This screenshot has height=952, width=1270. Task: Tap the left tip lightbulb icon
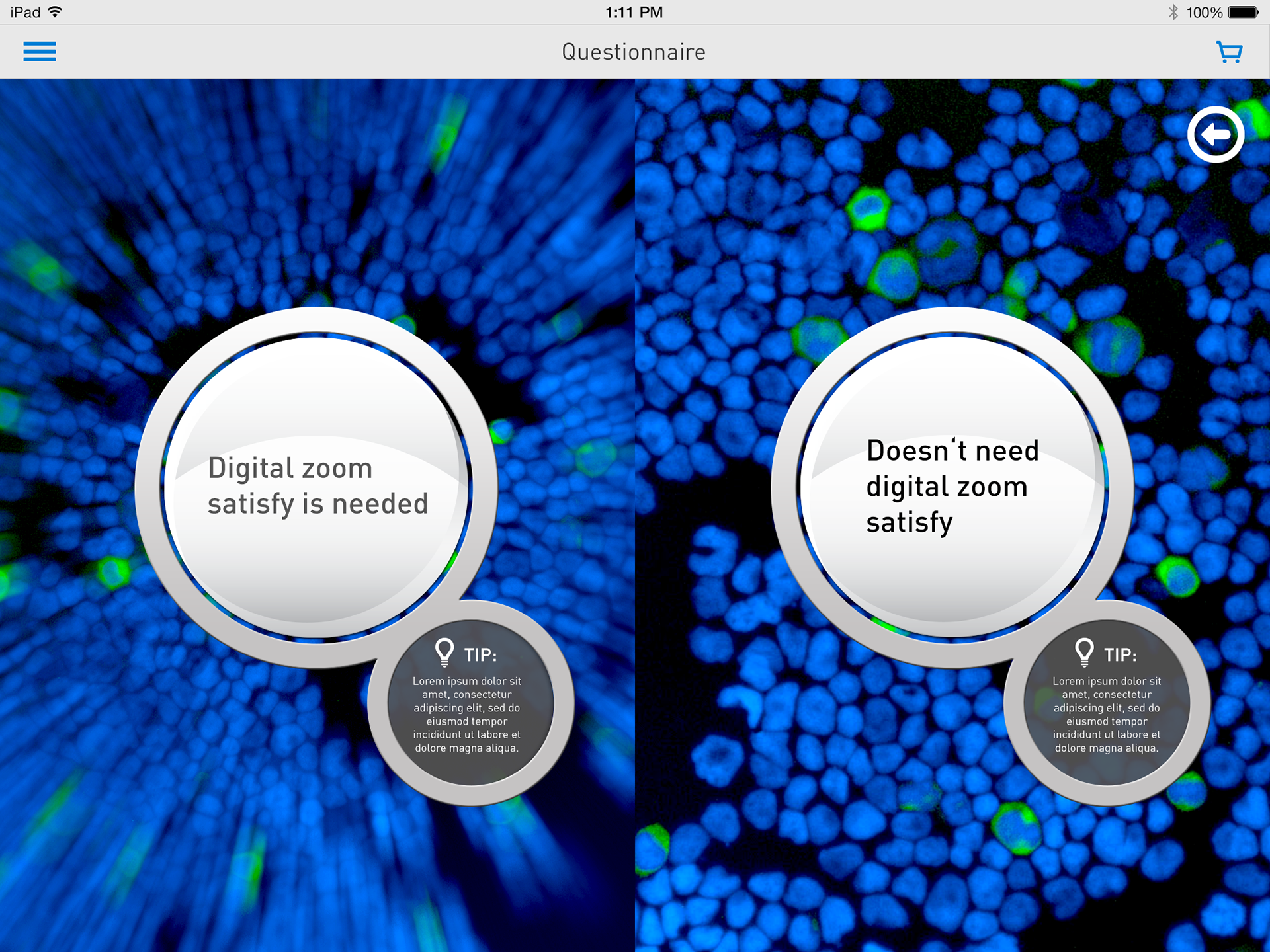(444, 652)
